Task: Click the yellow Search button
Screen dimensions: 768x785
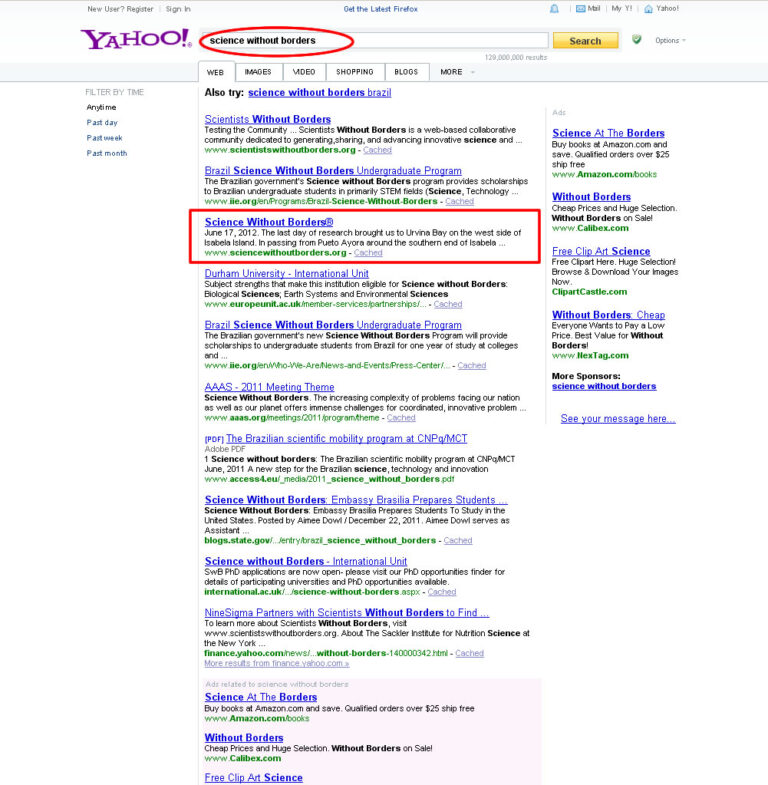Action: 585,41
